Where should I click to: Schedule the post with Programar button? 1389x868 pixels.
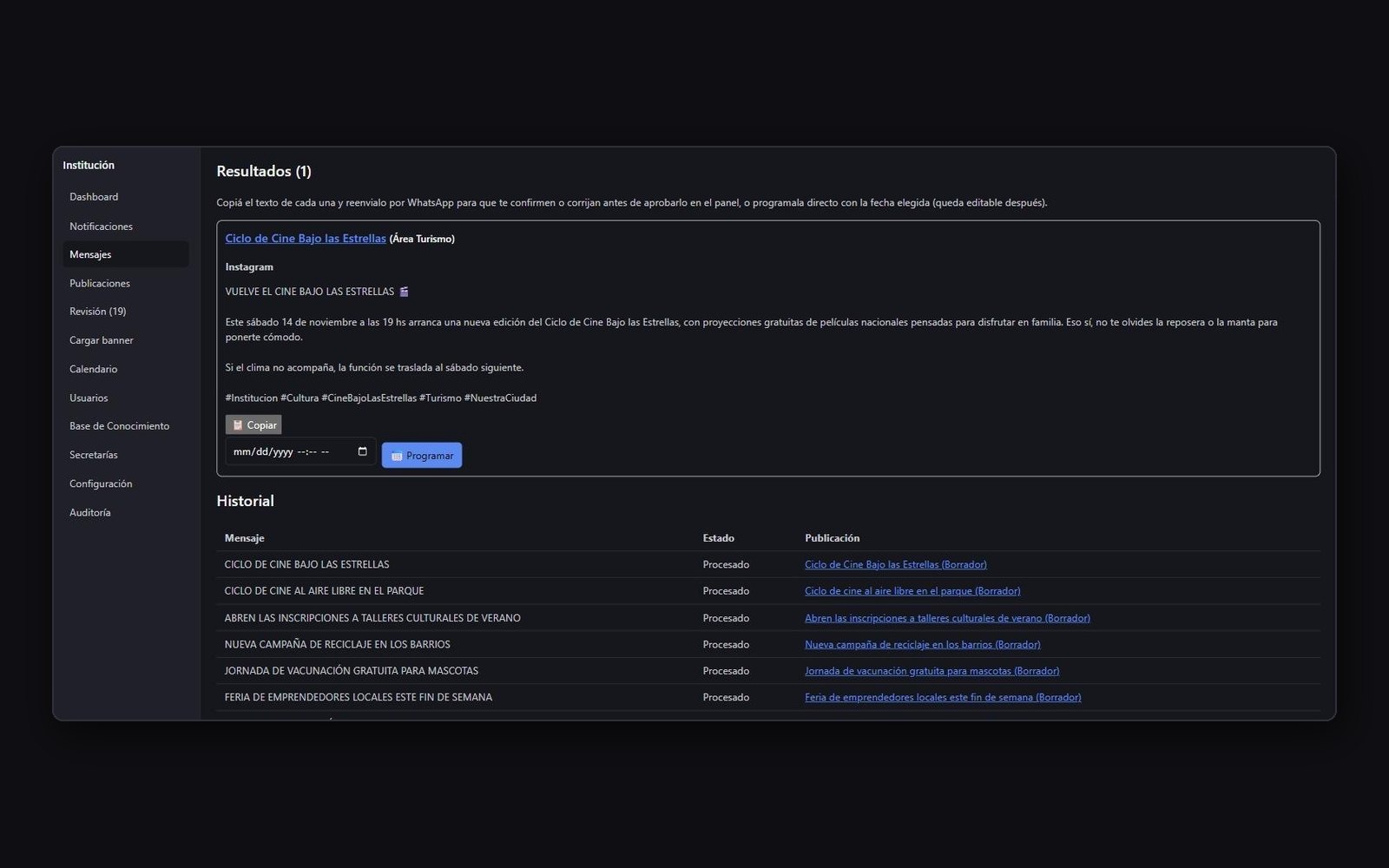click(422, 455)
